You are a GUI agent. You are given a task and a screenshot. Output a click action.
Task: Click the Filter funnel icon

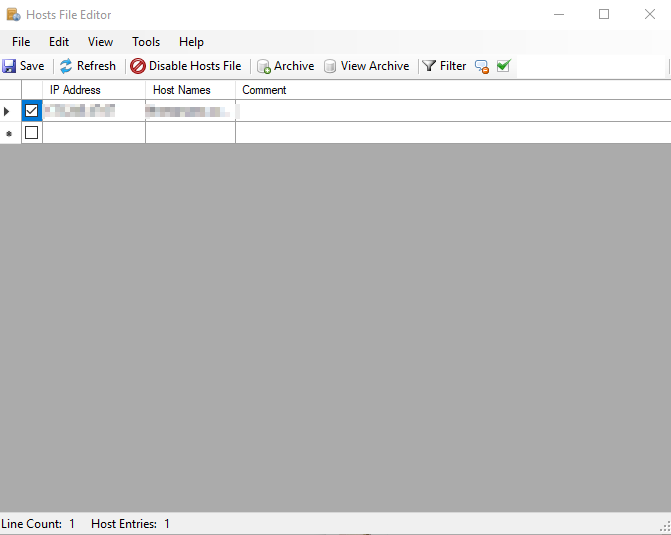coord(429,66)
